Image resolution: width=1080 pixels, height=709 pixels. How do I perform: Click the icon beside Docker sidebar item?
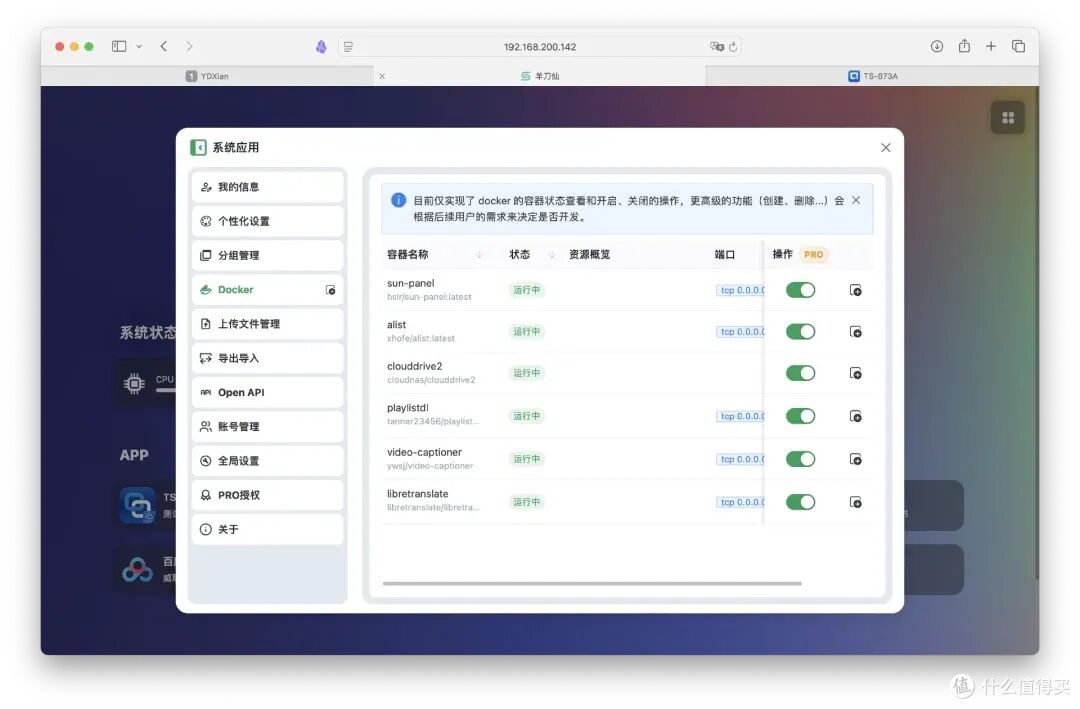coord(331,290)
